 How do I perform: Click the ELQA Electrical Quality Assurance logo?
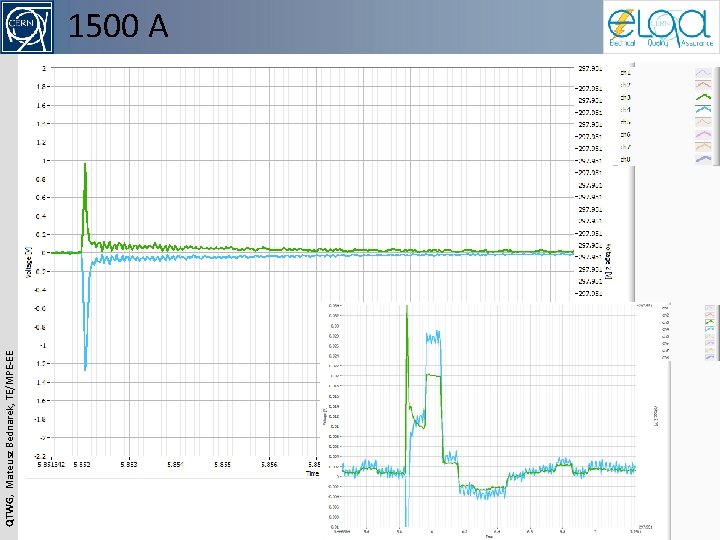pyautogui.click(x=661, y=27)
